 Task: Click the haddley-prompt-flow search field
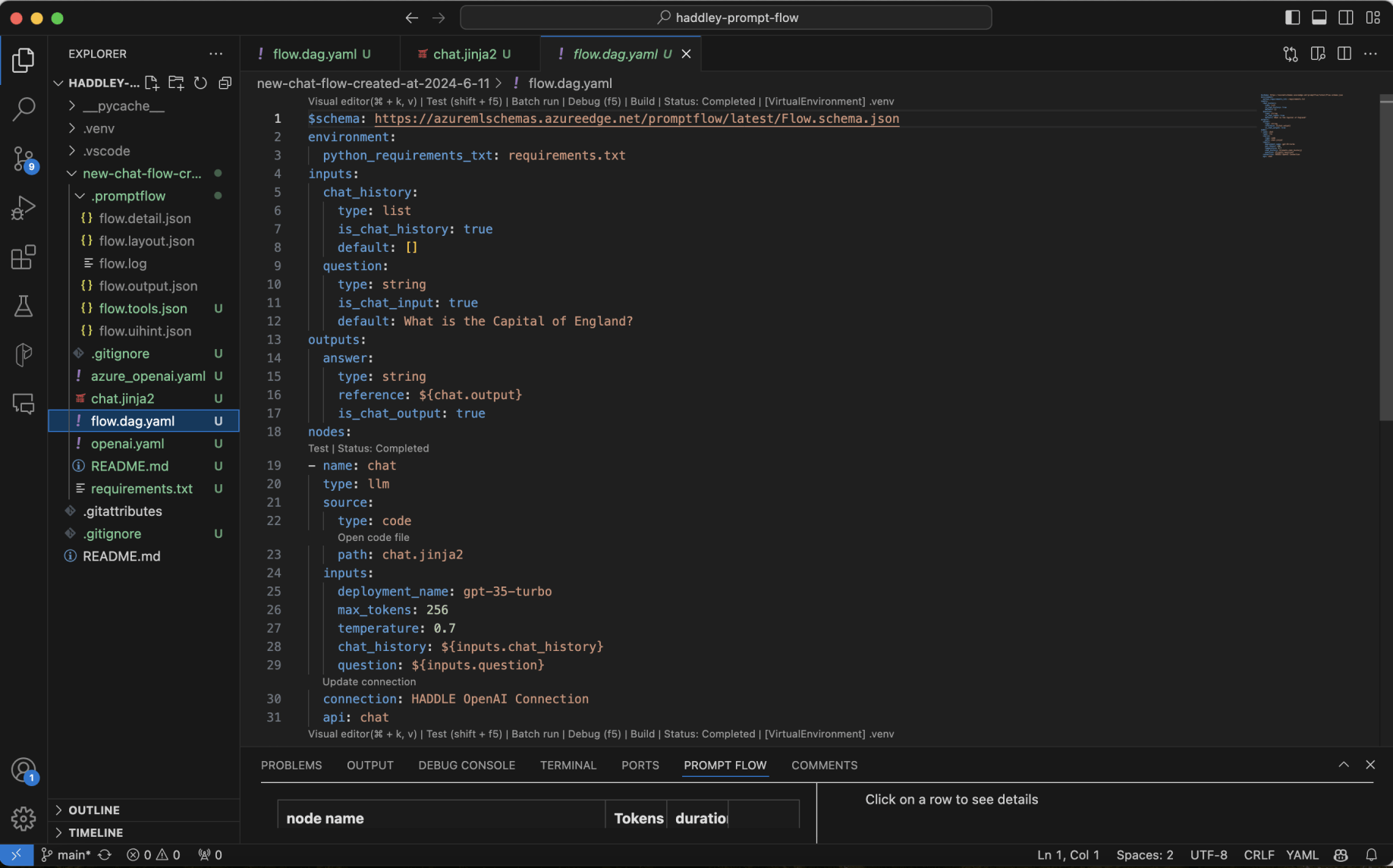(726, 17)
